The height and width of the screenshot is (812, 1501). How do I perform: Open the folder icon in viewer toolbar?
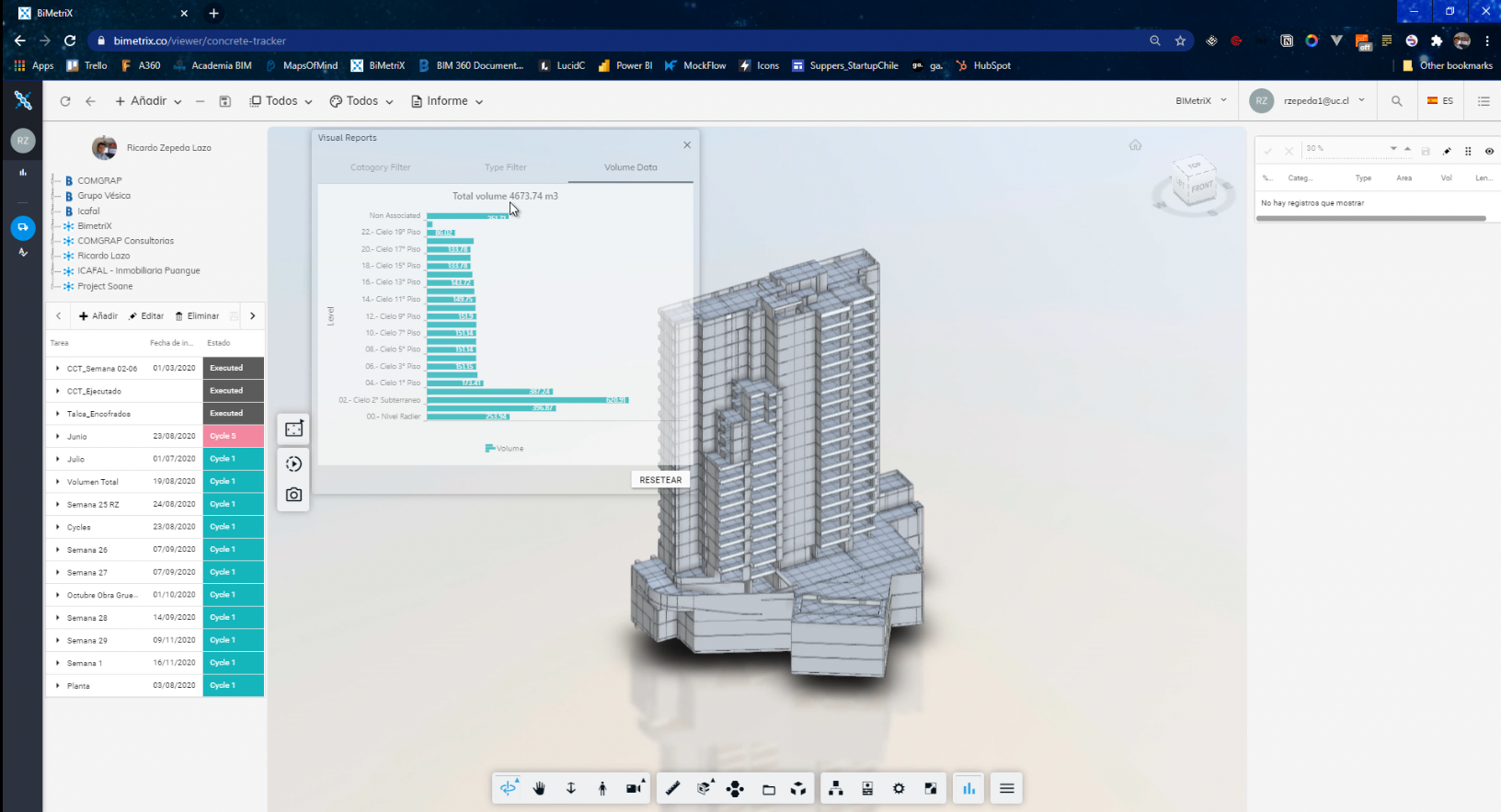(769, 789)
